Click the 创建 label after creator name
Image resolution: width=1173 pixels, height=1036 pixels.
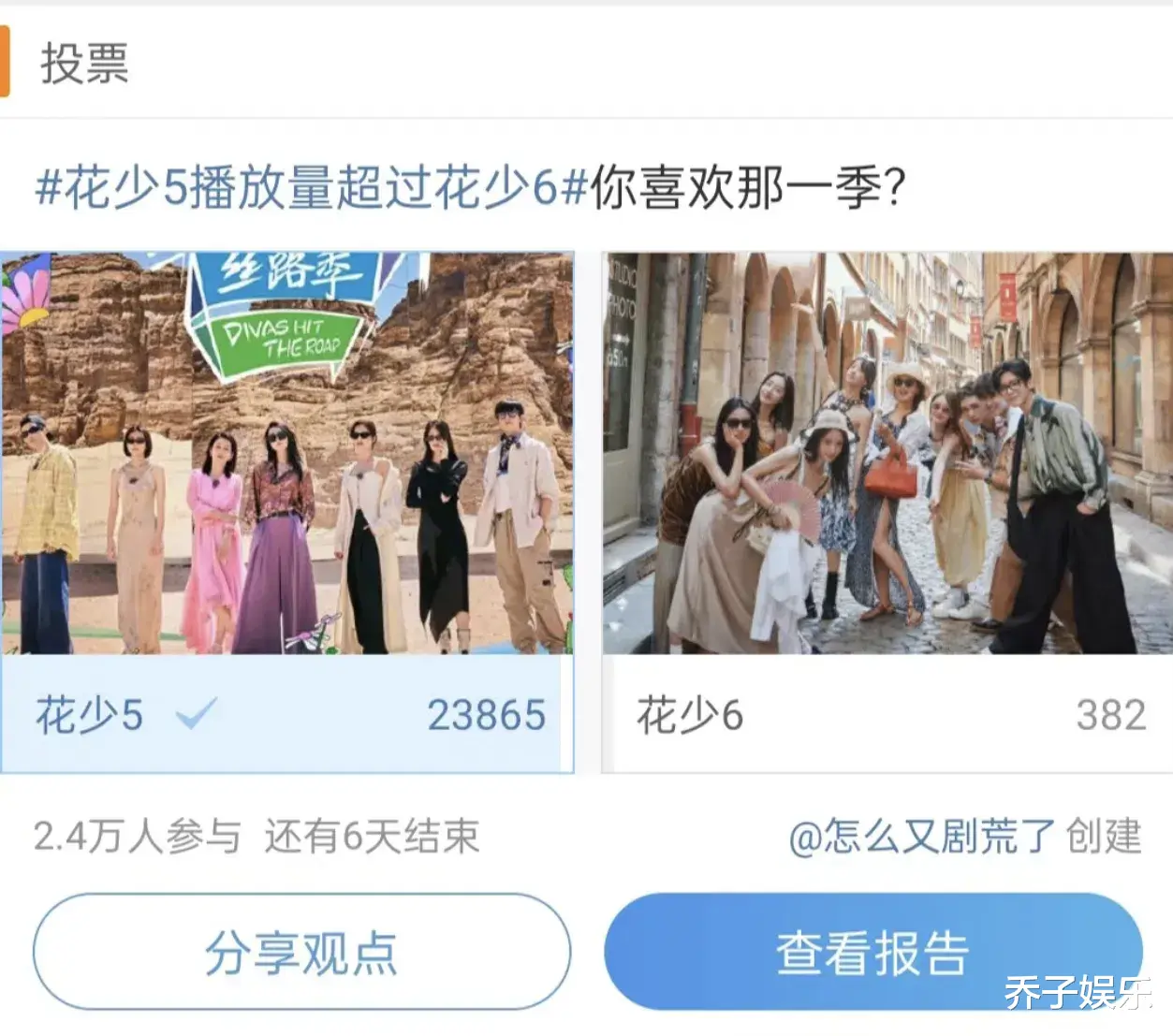pyautogui.click(x=1105, y=836)
